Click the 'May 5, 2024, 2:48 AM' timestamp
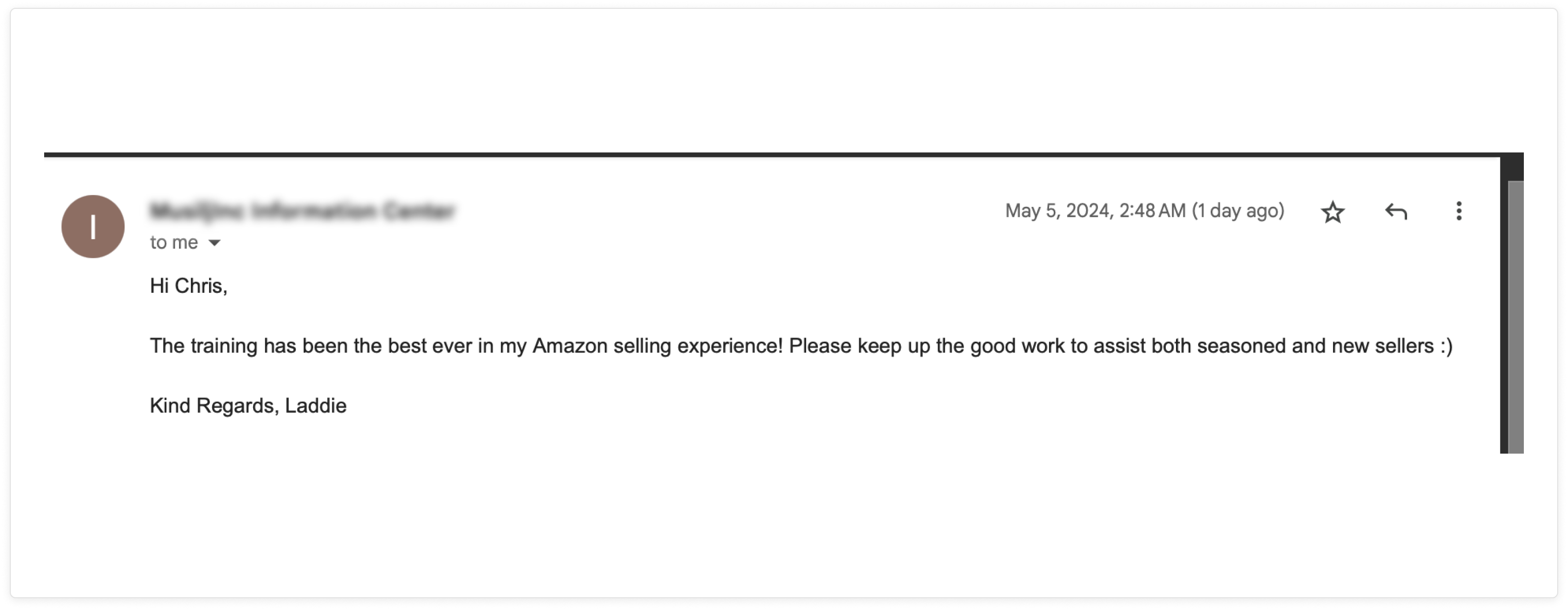The height and width of the screenshot is (610, 1568). tap(1095, 210)
